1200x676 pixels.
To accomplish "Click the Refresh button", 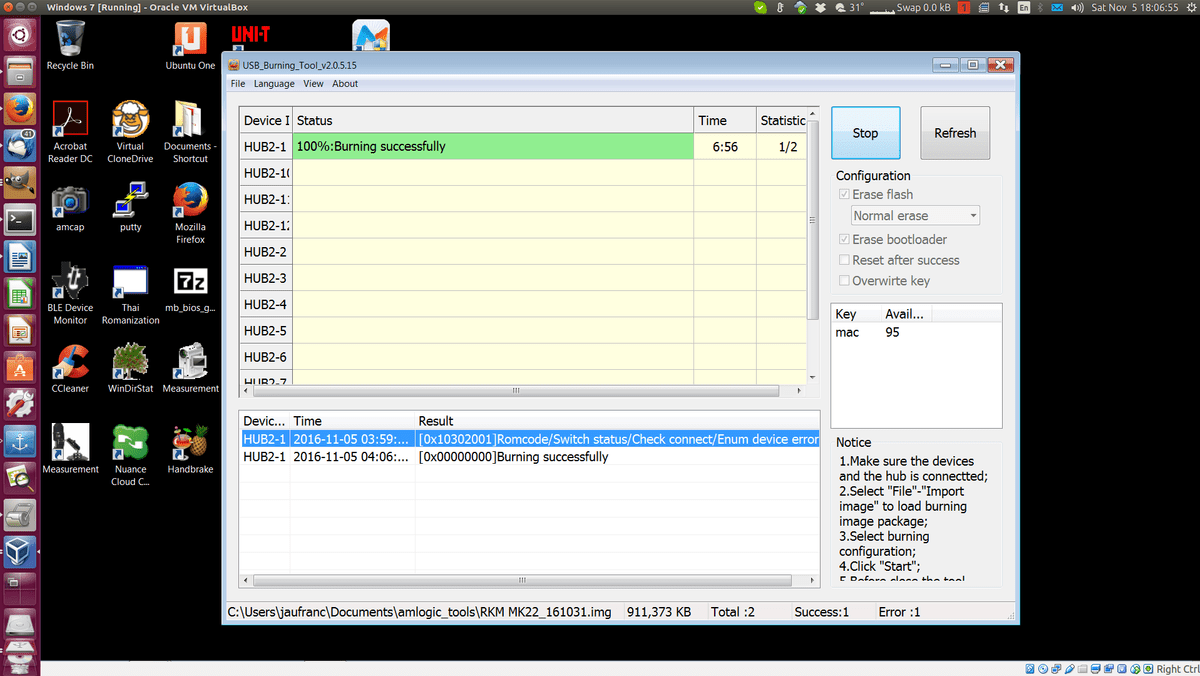I will pos(955,133).
